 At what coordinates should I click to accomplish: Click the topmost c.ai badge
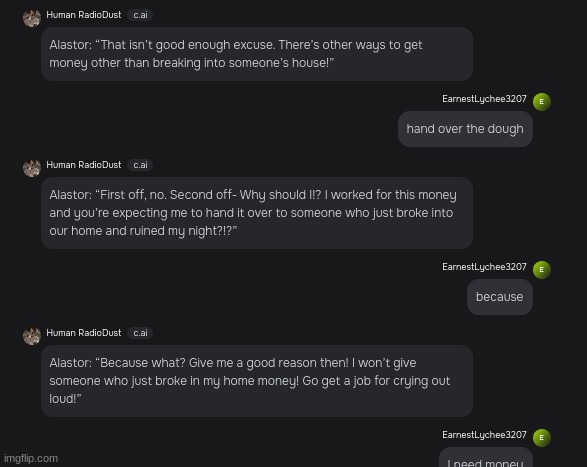(x=140, y=15)
